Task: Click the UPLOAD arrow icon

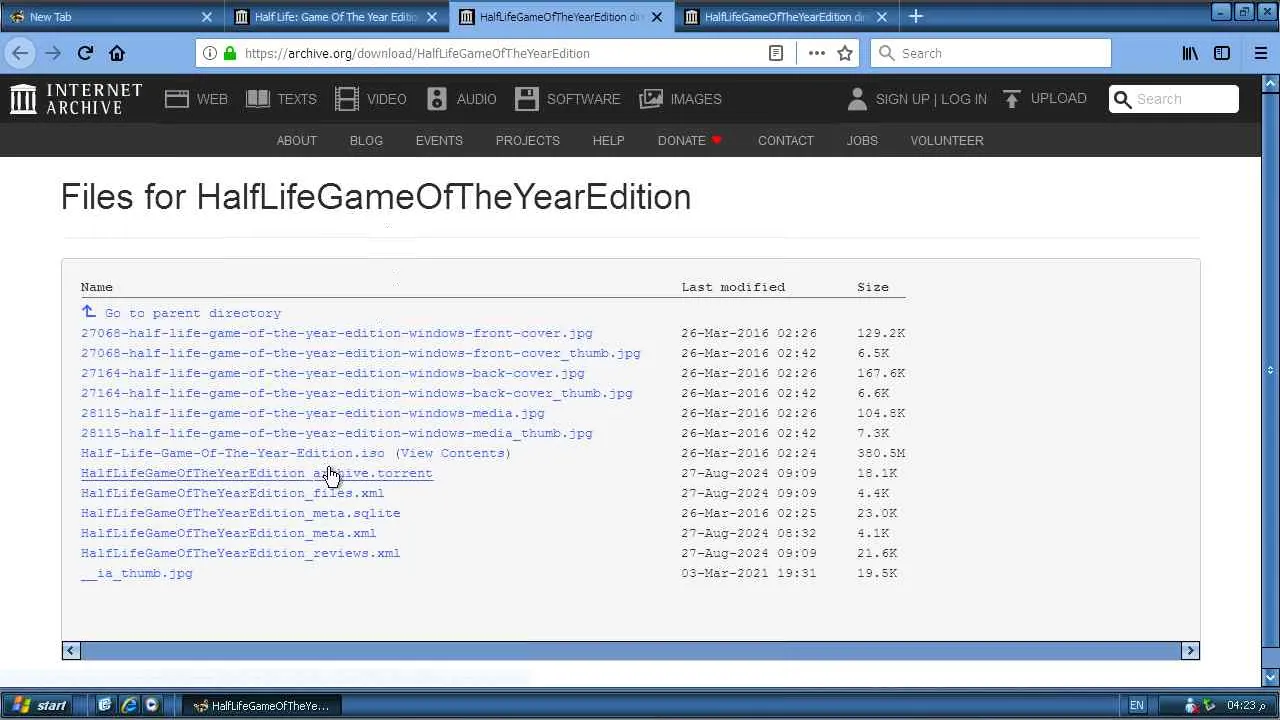Action: point(1012,99)
